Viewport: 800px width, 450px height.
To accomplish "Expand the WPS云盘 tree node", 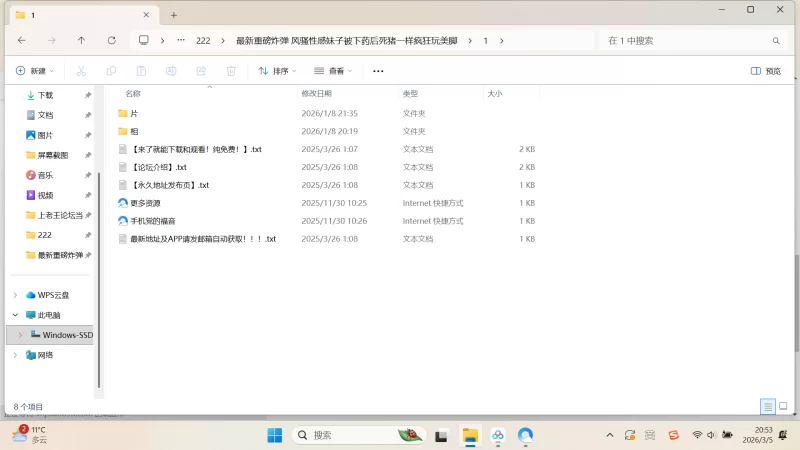I will point(14,295).
